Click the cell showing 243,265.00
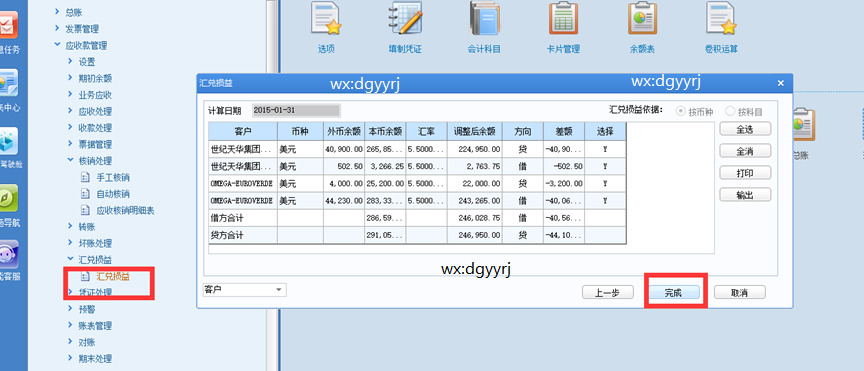Screen dimensions: 864x371 click(474, 201)
